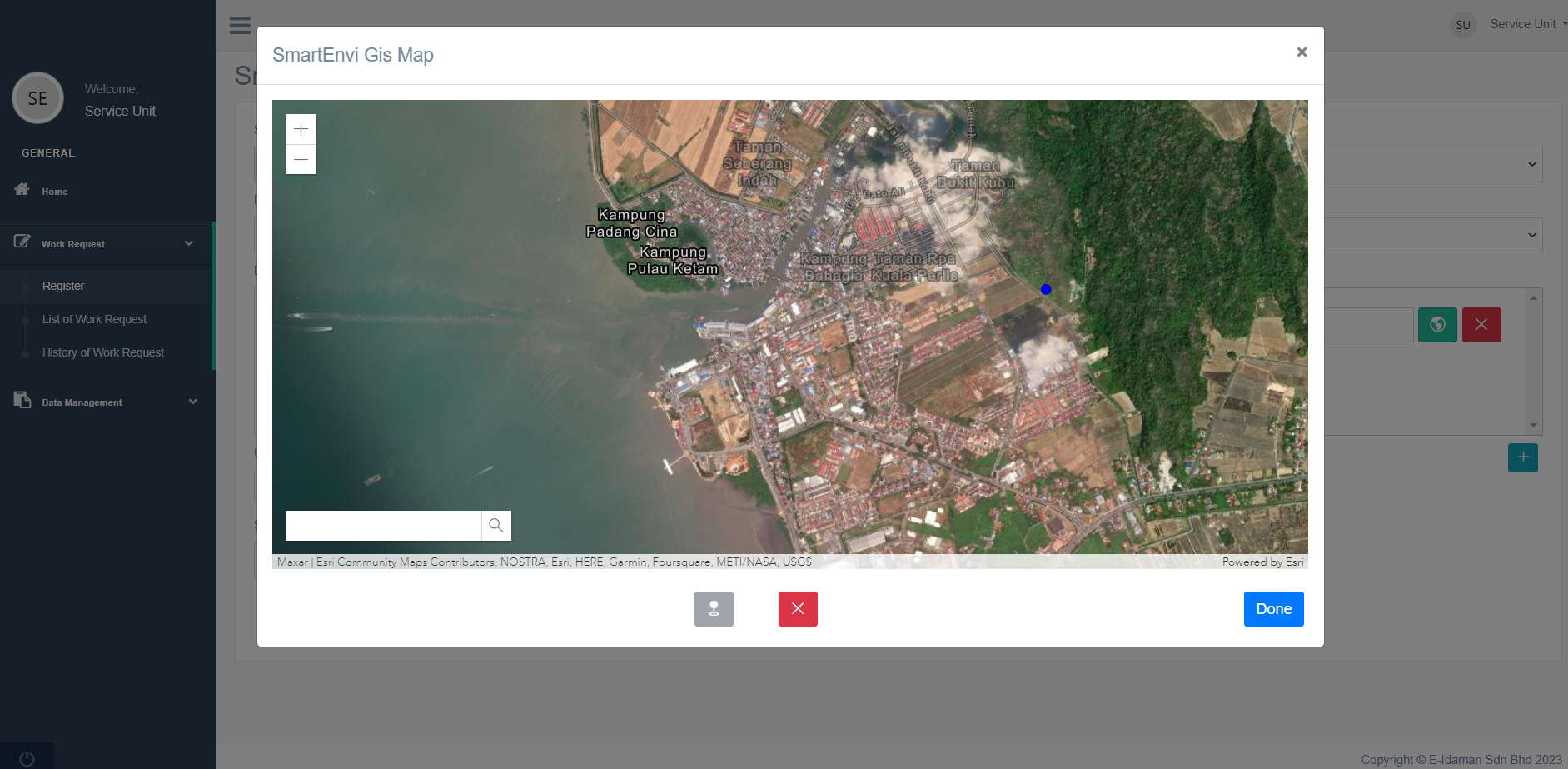Zoom out on the GIS map
This screenshot has height=769, width=1568.
(301, 159)
